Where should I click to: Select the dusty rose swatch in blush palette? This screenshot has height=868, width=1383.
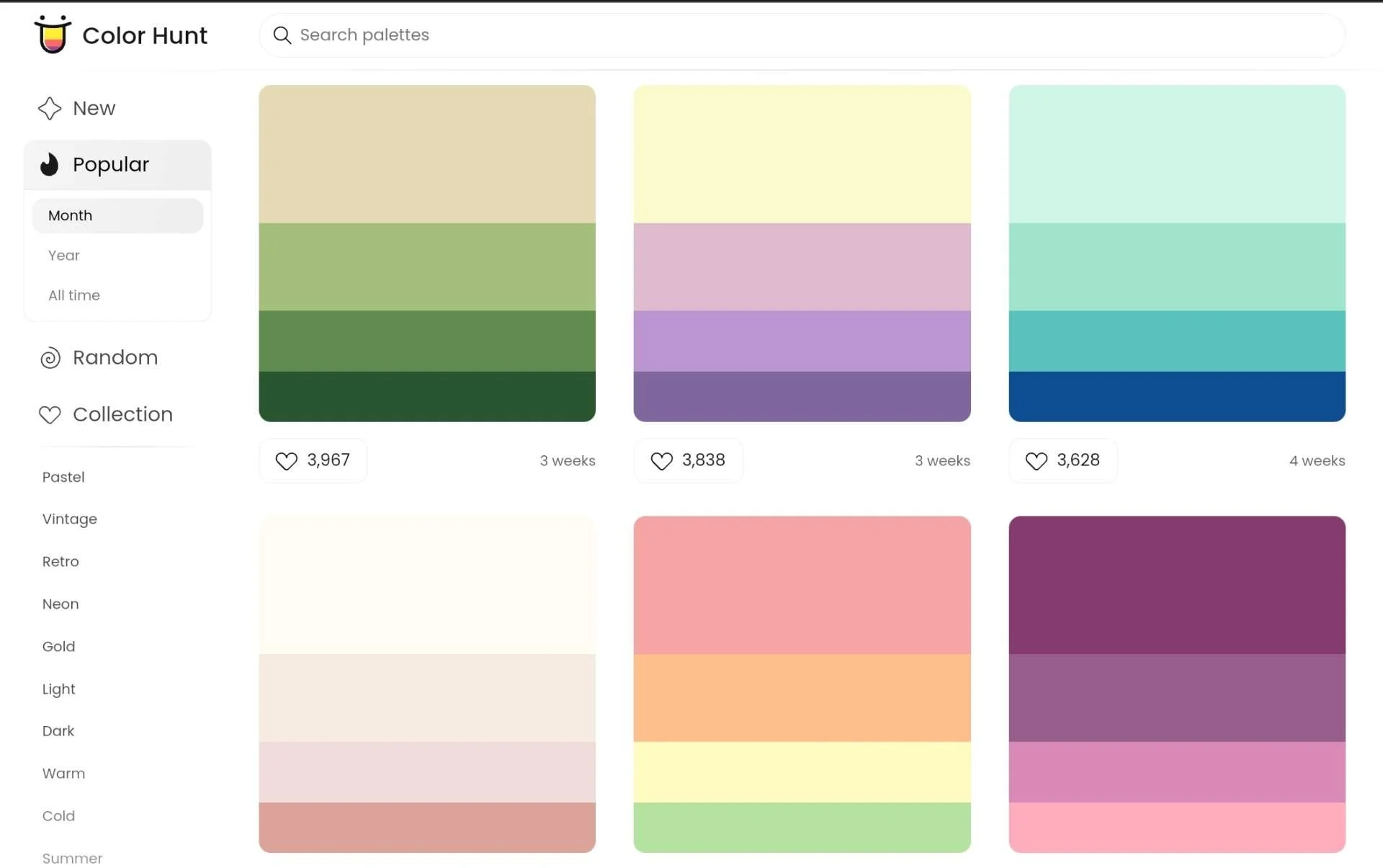427,828
